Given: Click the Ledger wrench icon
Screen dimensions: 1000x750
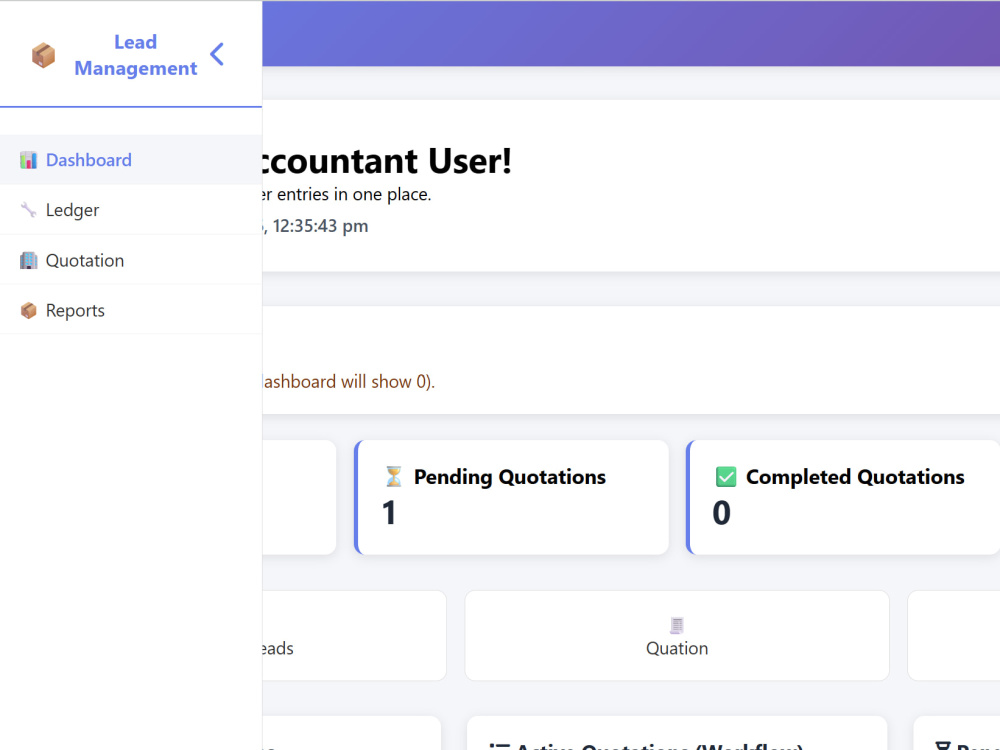Looking at the screenshot, I should tap(28, 210).
